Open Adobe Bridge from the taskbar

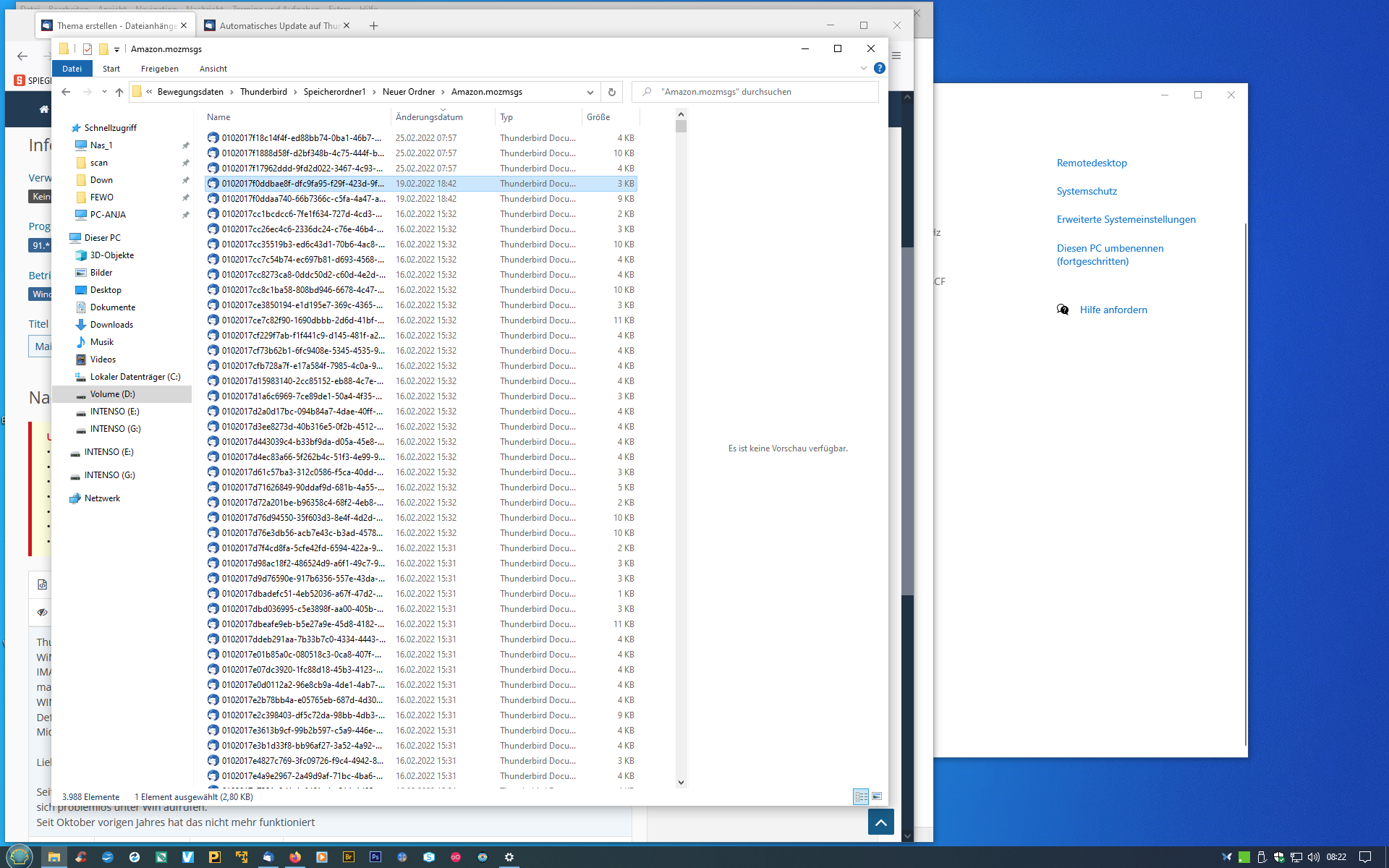[x=349, y=857]
